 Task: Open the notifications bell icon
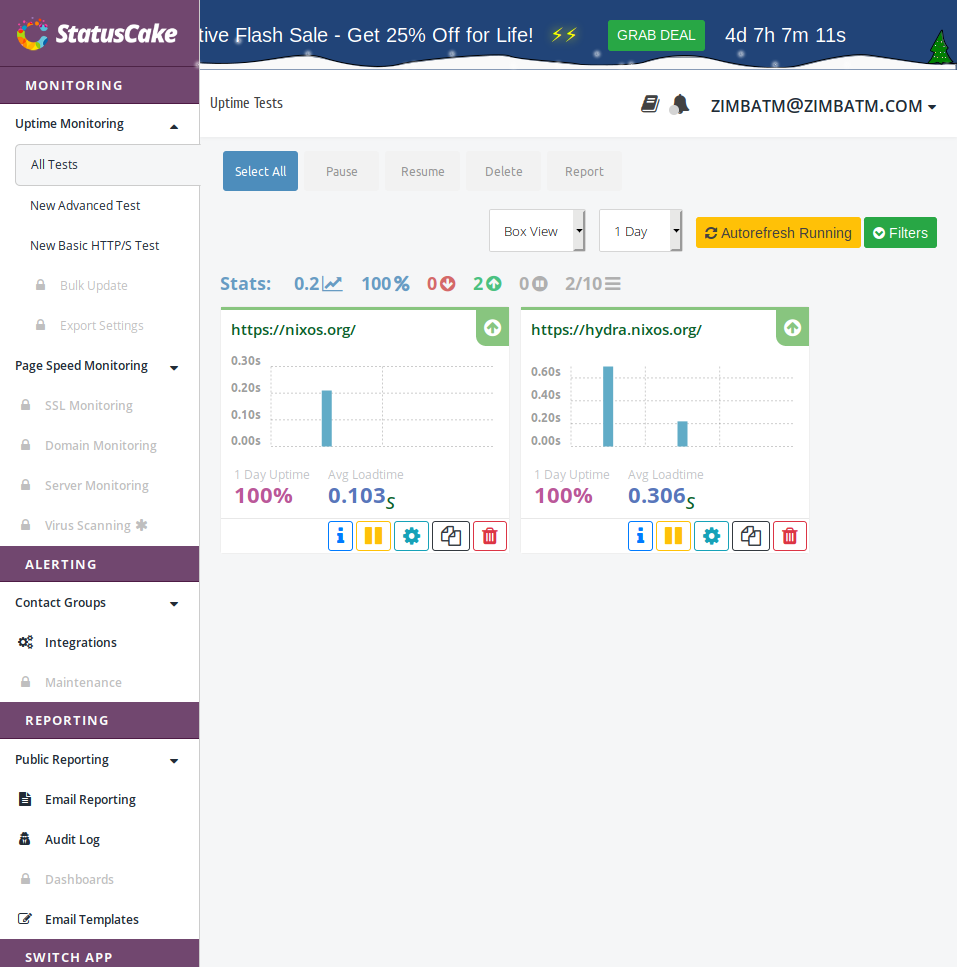pos(680,104)
